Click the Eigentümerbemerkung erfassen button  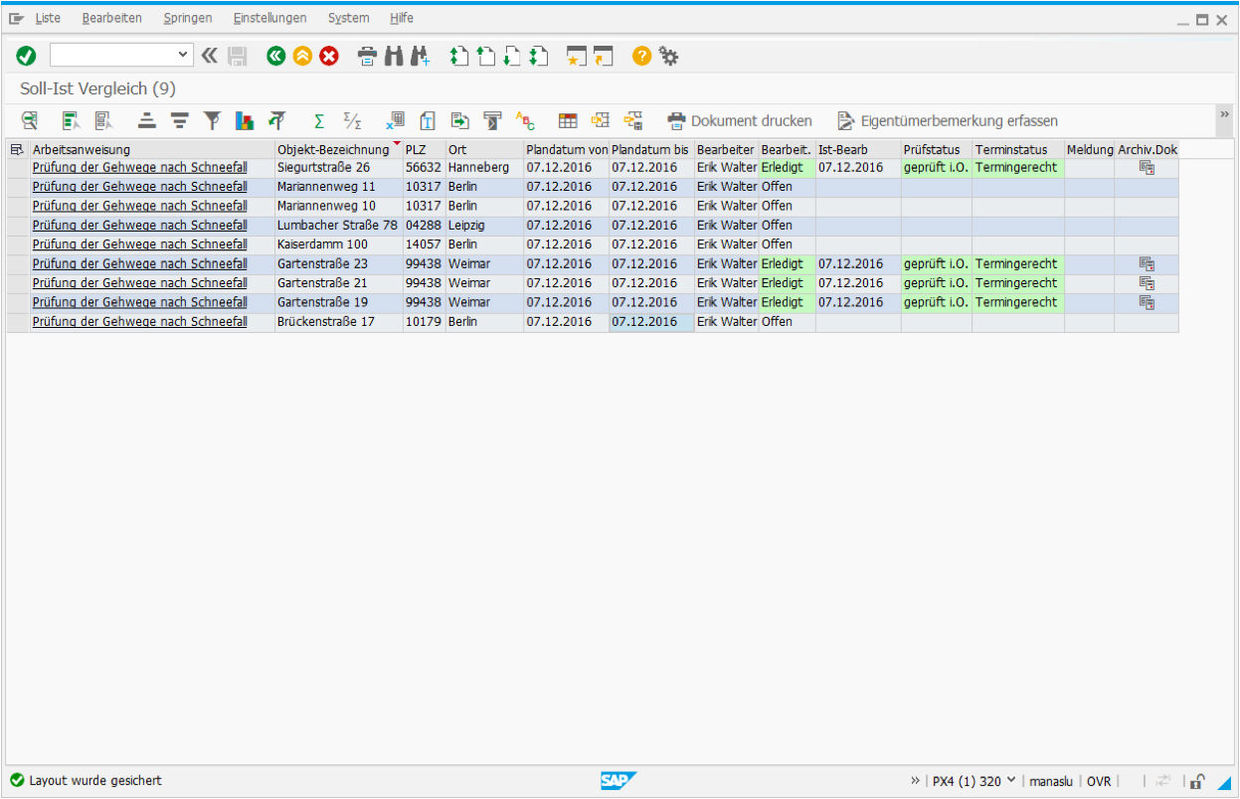click(947, 121)
